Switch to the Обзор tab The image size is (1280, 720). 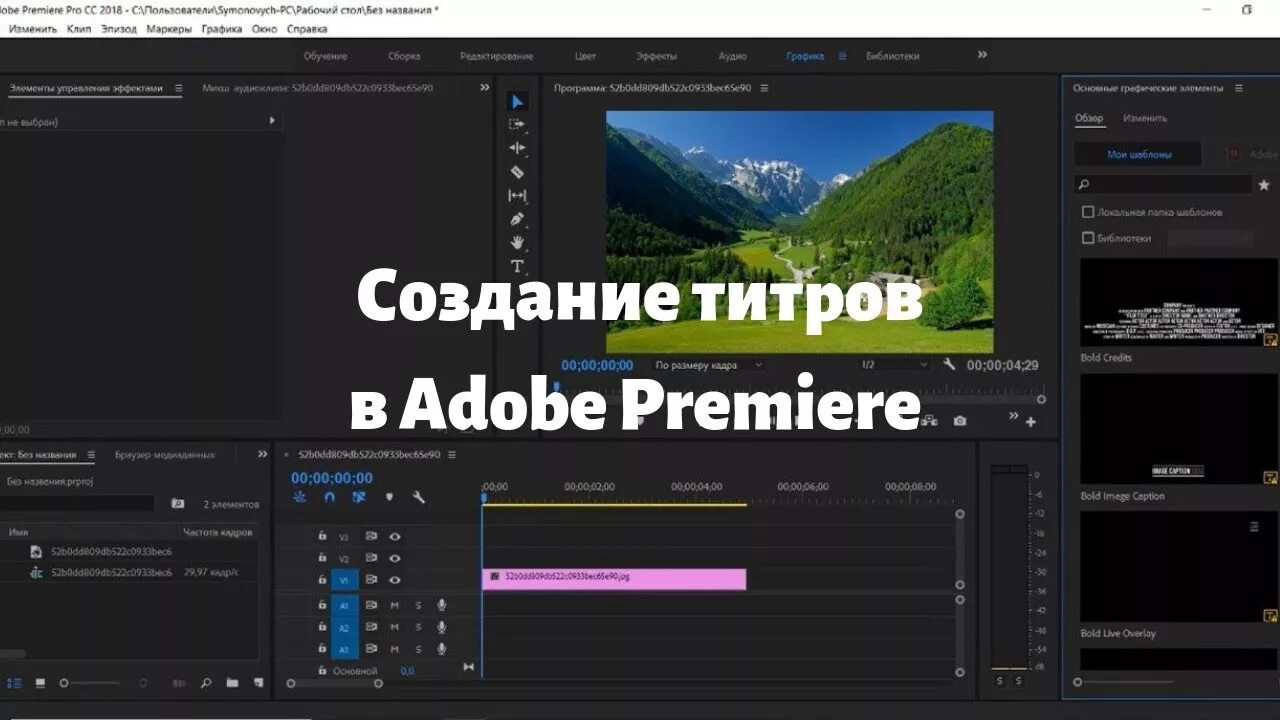pyautogui.click(x=1089, y=118)
